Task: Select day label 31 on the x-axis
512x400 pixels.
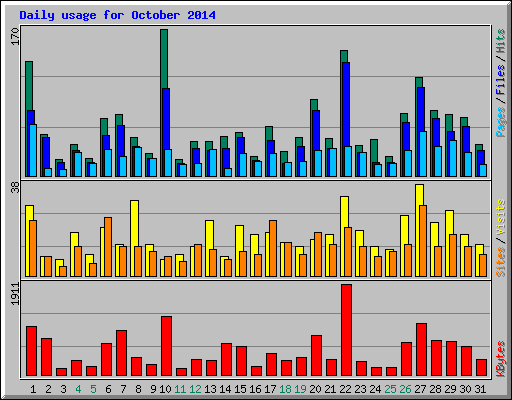Action: point(480,389)
